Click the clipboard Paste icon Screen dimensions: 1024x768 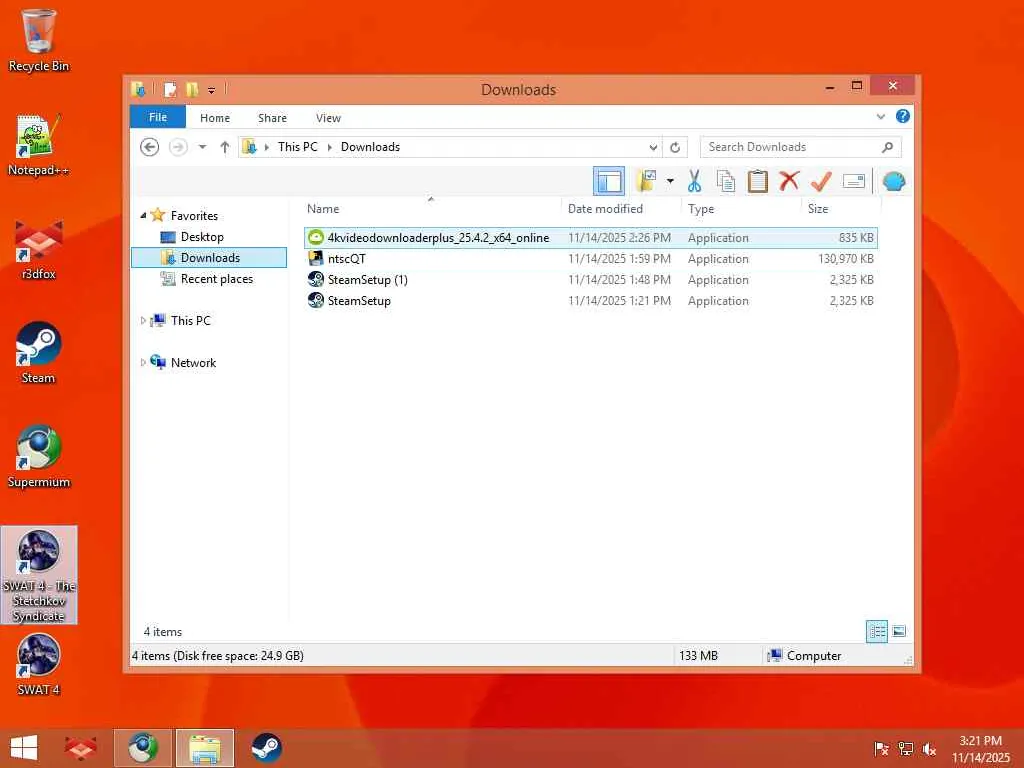tap(757, 181)
